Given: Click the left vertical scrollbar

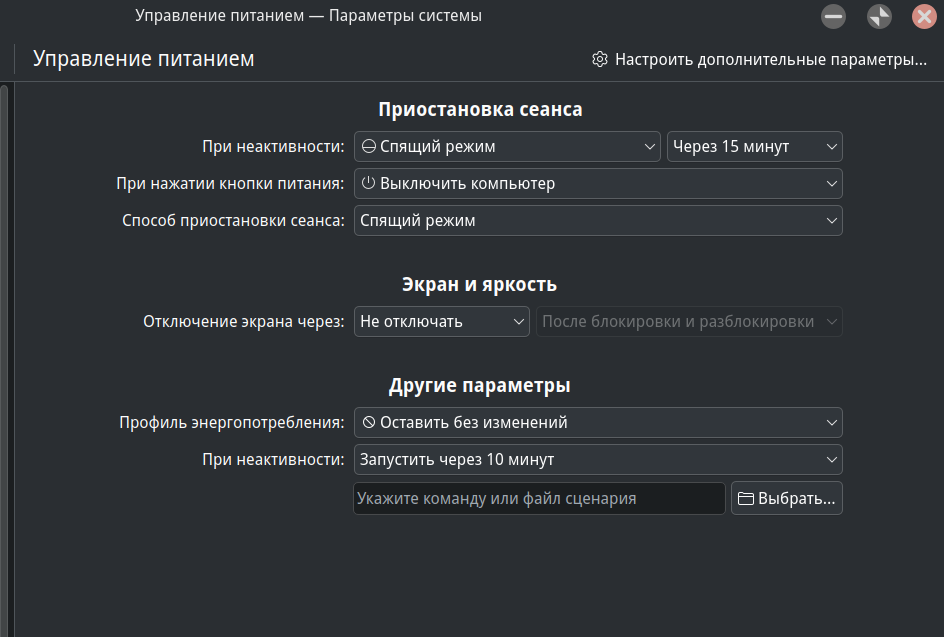Looking at the screenshot, I should (4, 360).
